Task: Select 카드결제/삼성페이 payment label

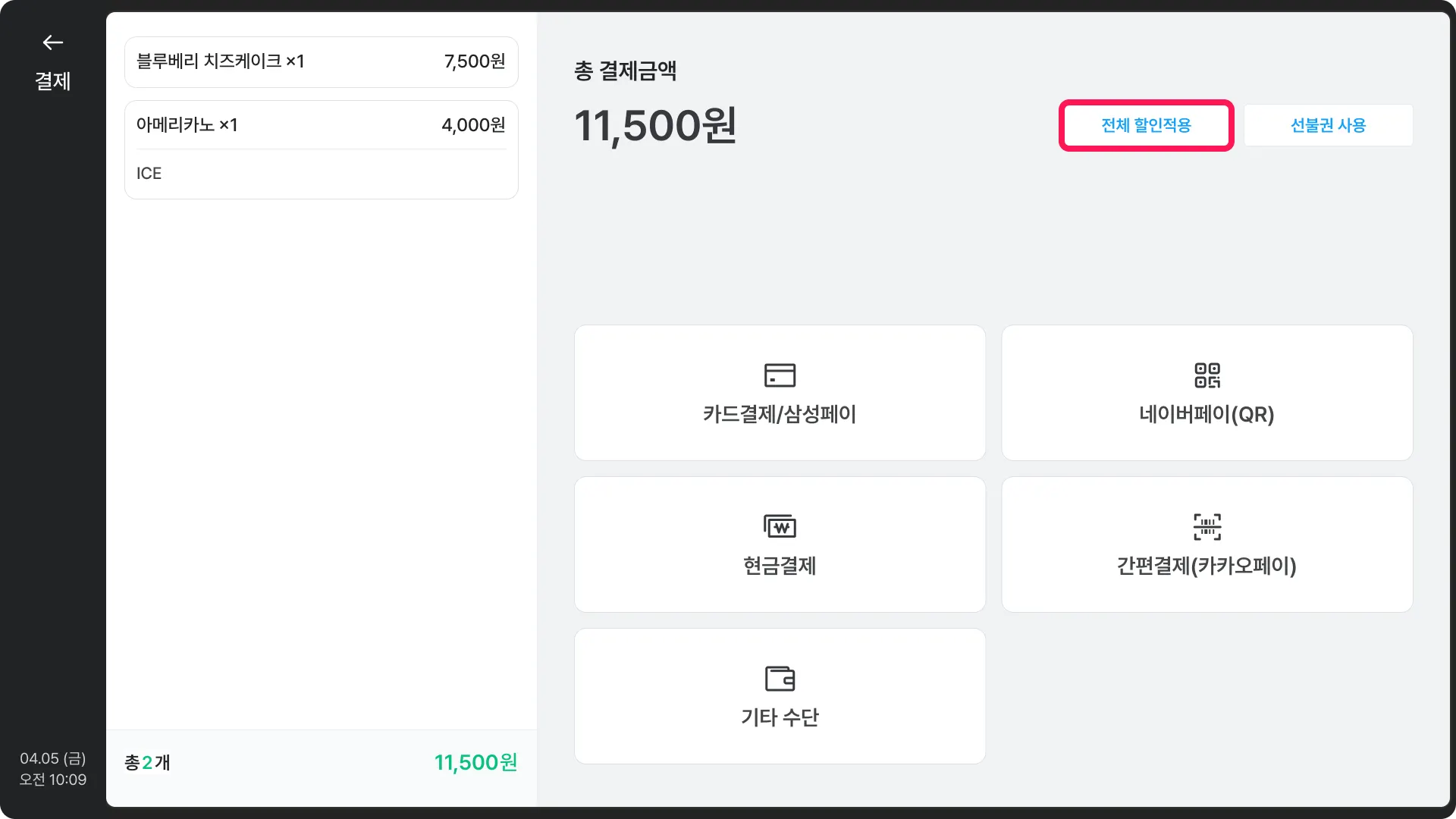Action: click(x=780, y=414)
